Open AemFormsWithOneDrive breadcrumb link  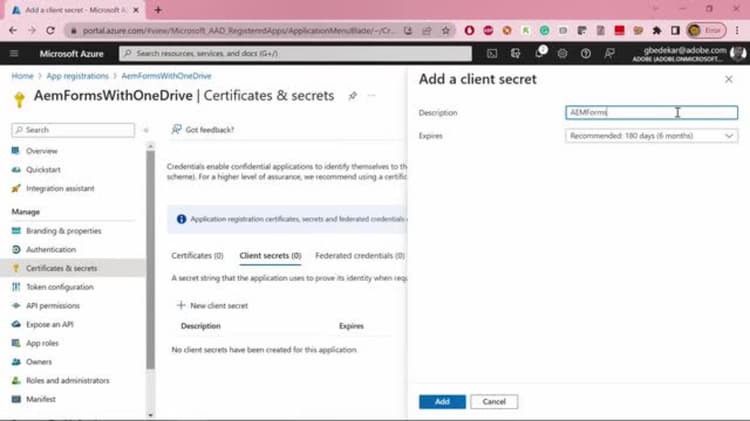(166, 76)
